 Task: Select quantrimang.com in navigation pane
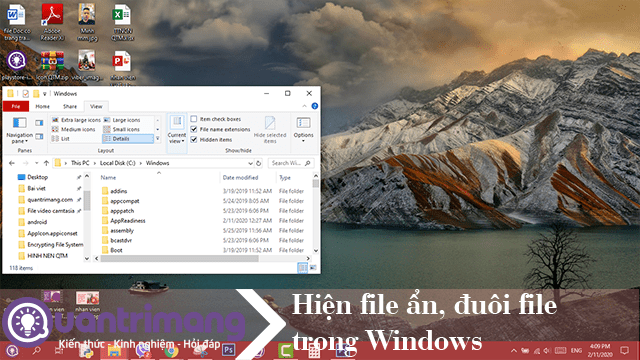(50, 200)
